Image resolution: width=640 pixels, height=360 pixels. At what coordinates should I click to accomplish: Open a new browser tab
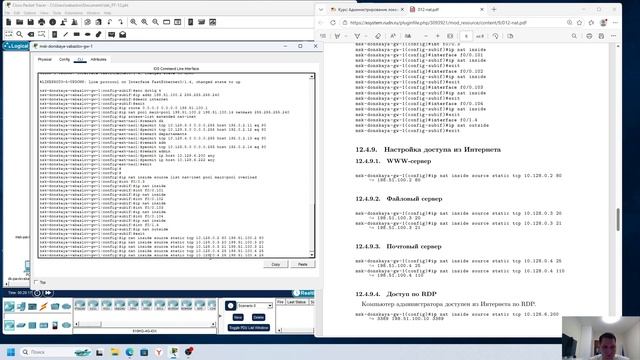pyautogui.click(x=494, y=9)
